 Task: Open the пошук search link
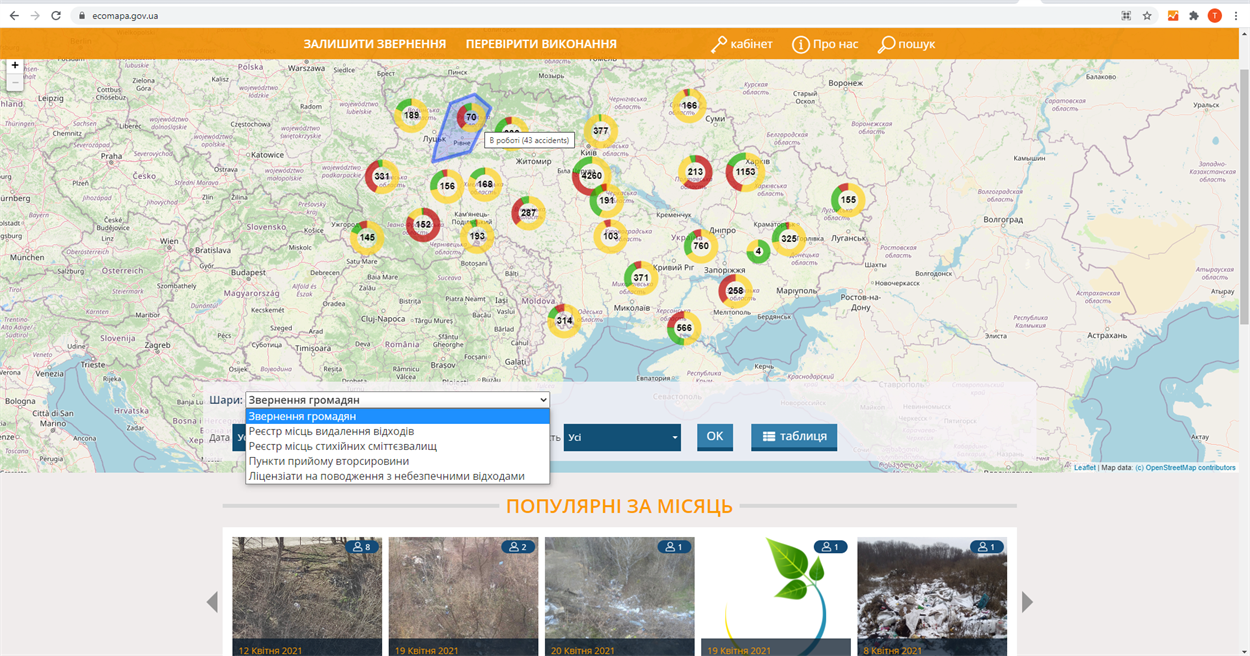(x=906, y=44)
